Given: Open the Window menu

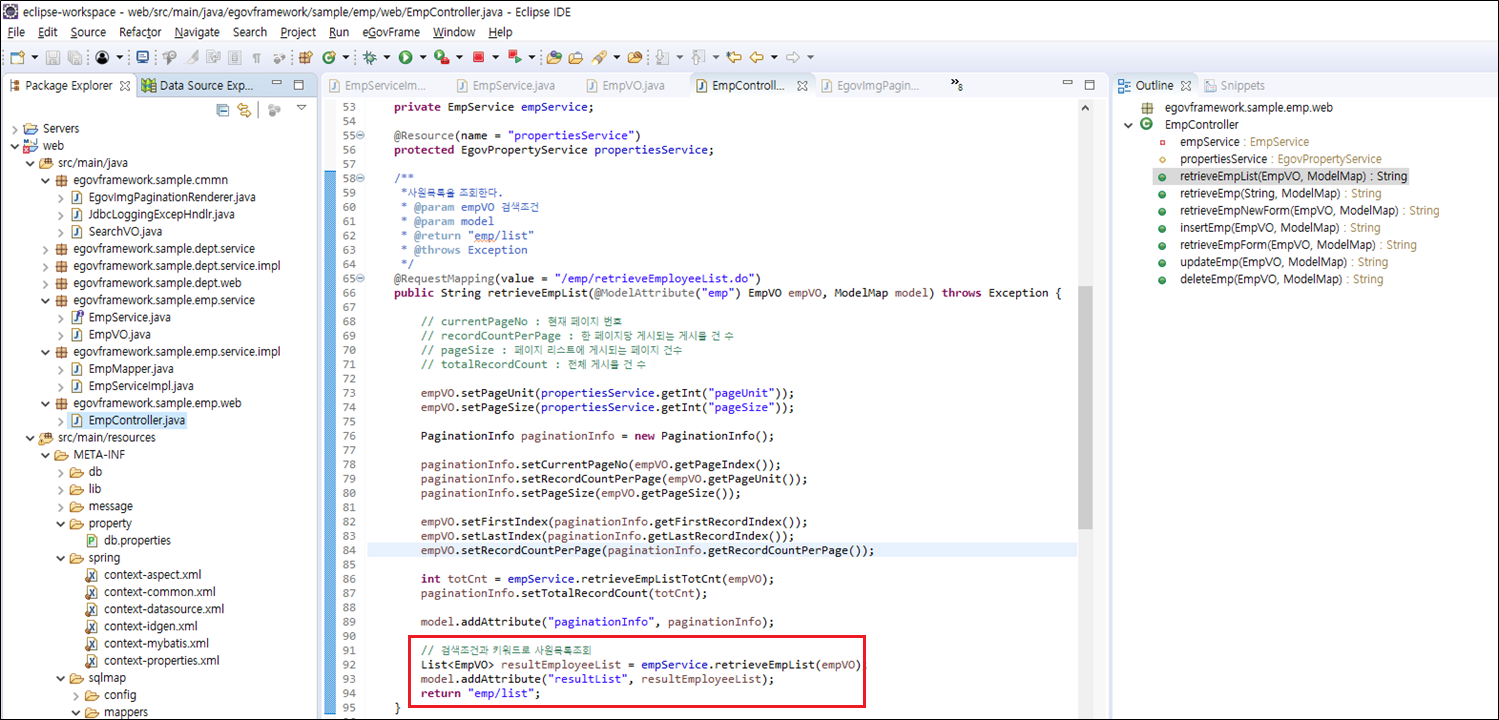Looking at the screenshot, I should point(454,32).
